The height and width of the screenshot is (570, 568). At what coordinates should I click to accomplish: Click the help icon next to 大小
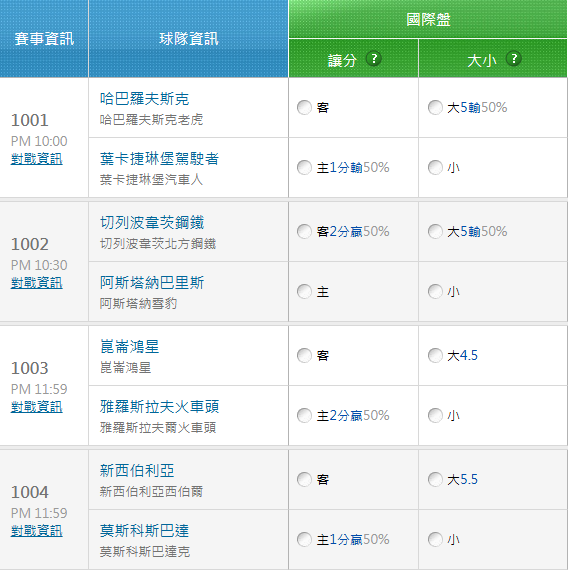(x=513, y=59)
